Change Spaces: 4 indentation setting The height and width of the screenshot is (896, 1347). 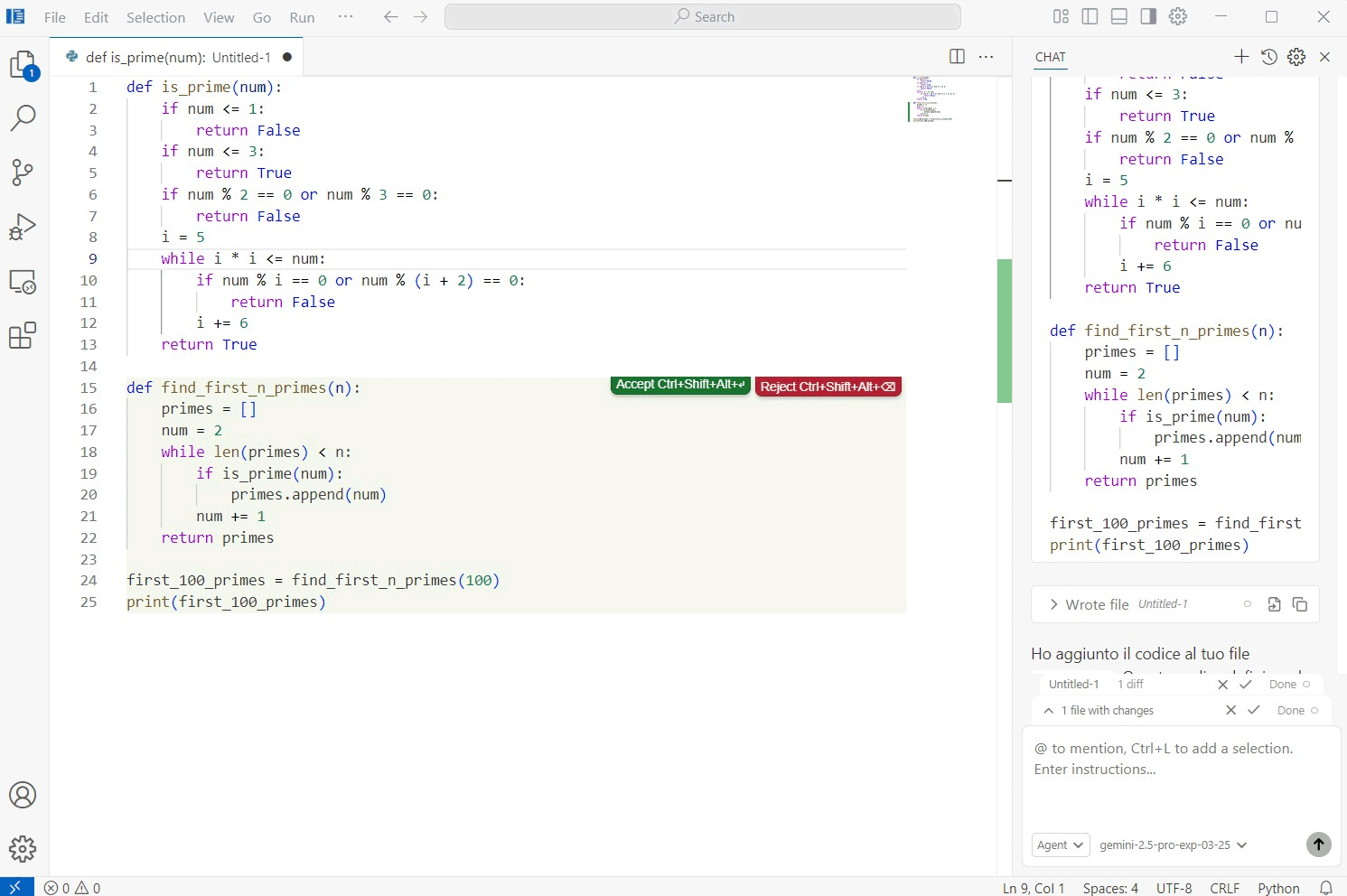pos(1110,888)
